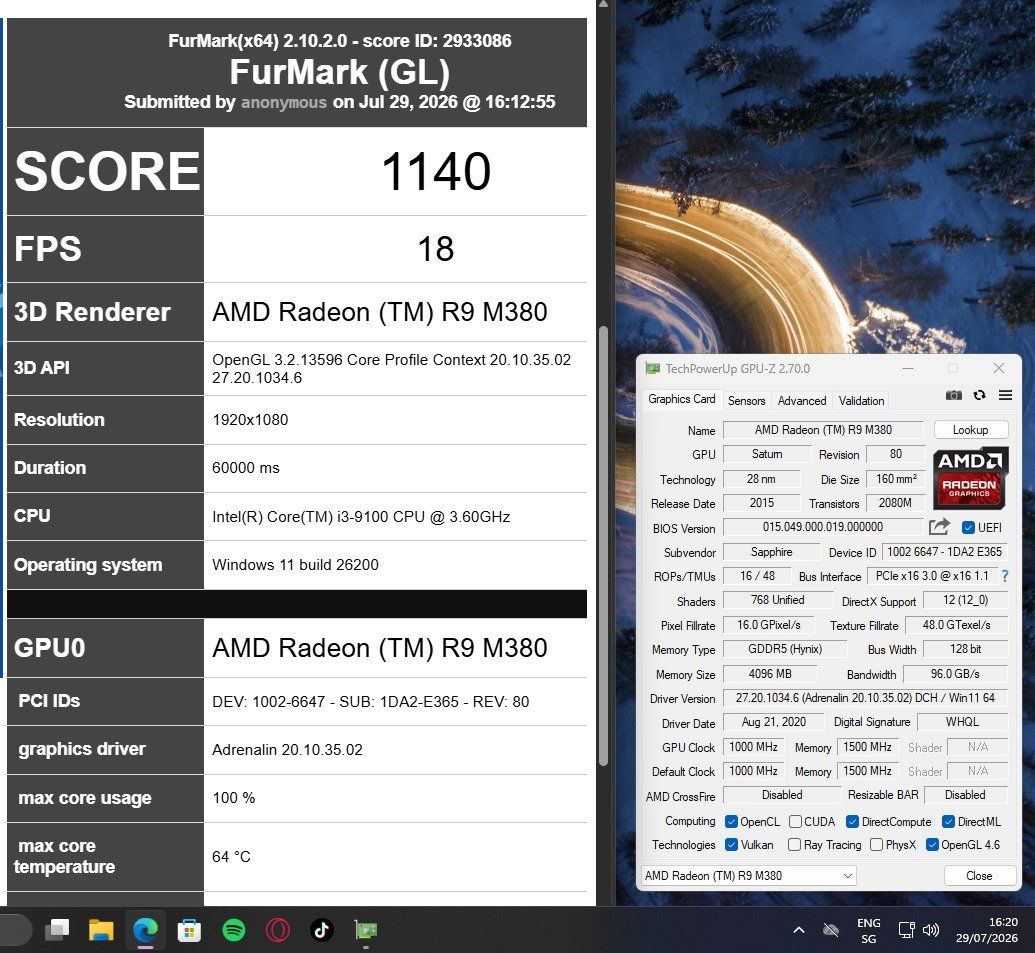Click the ENG SG language indicator
This screenshot has height=953, width=1035.
click(869, 931)
